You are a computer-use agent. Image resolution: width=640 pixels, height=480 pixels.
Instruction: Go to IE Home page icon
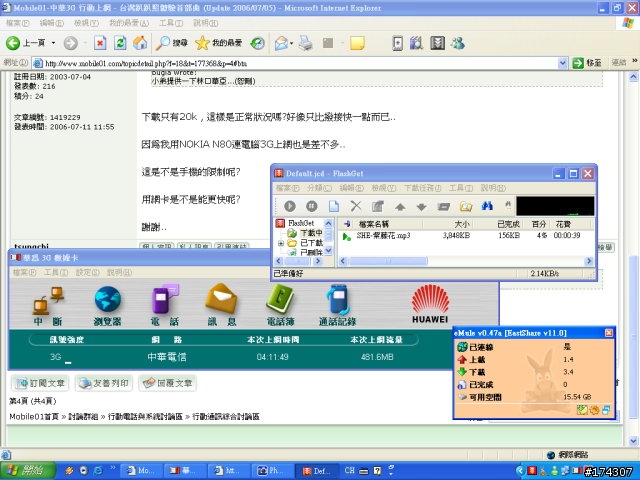(140, 43)
